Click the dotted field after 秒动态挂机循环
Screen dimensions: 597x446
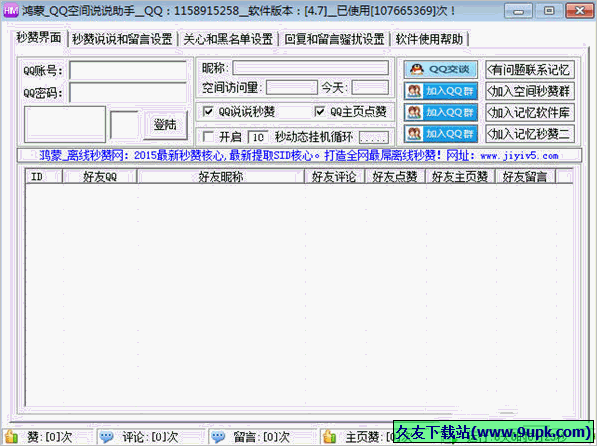coord(374,137)
